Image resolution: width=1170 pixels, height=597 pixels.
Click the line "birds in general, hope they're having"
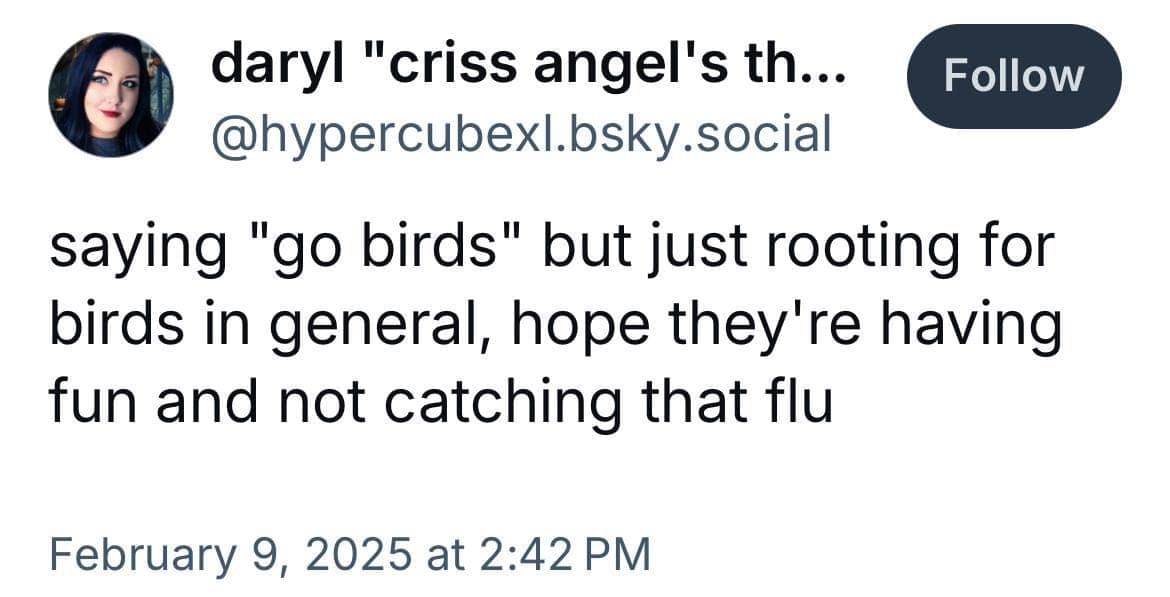click(x=553, y=325)
